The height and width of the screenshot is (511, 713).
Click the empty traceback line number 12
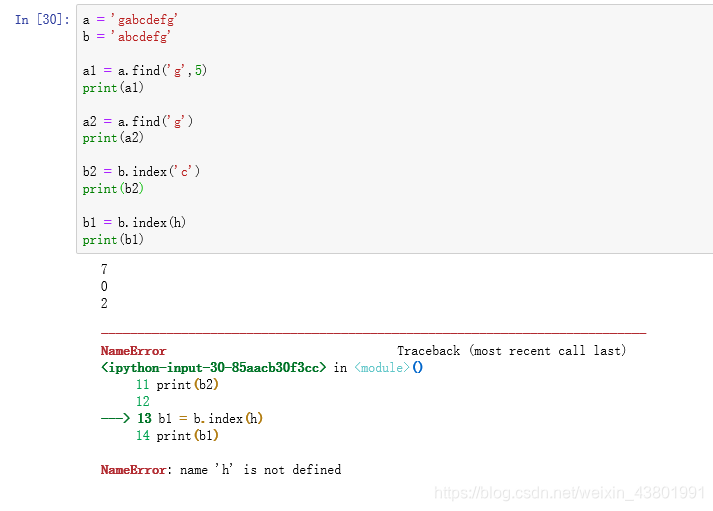pos(142,401)
